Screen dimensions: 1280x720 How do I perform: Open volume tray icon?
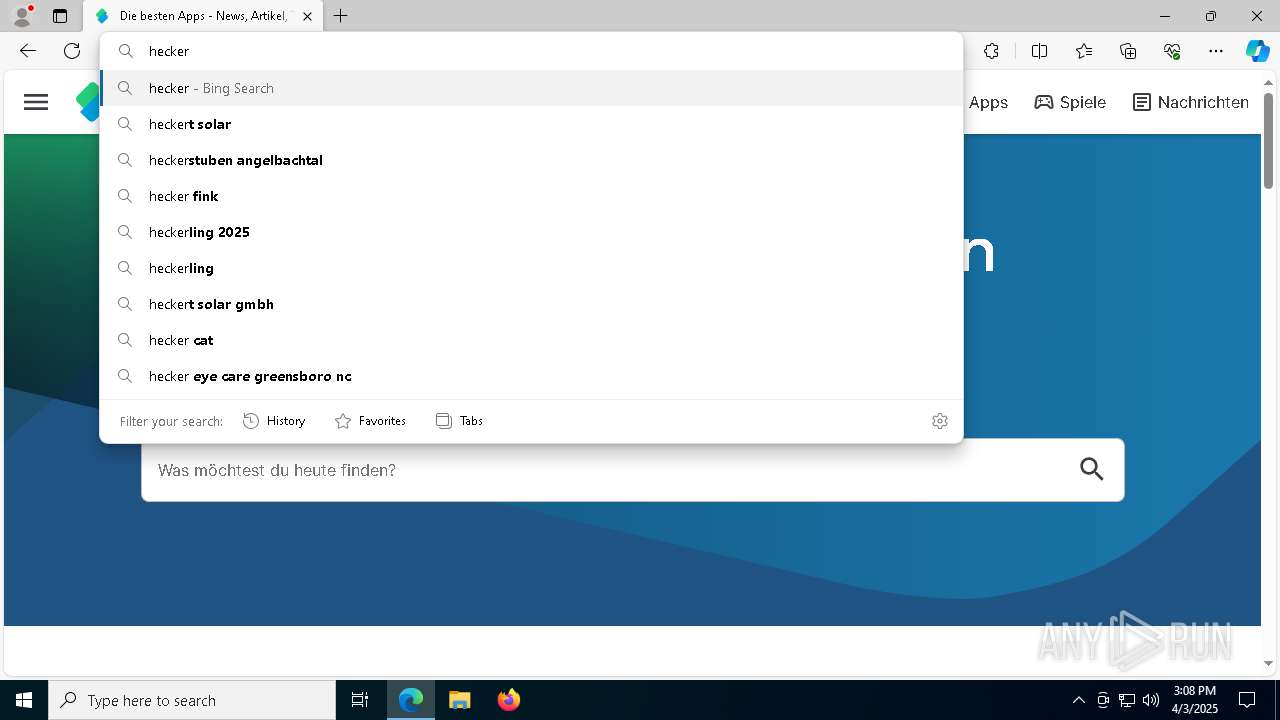tap(1151, 700)
